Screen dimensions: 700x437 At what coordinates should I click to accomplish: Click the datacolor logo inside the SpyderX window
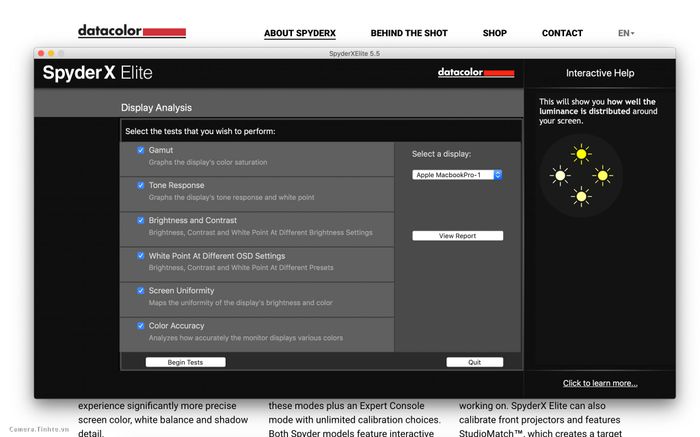click(476, 72)
